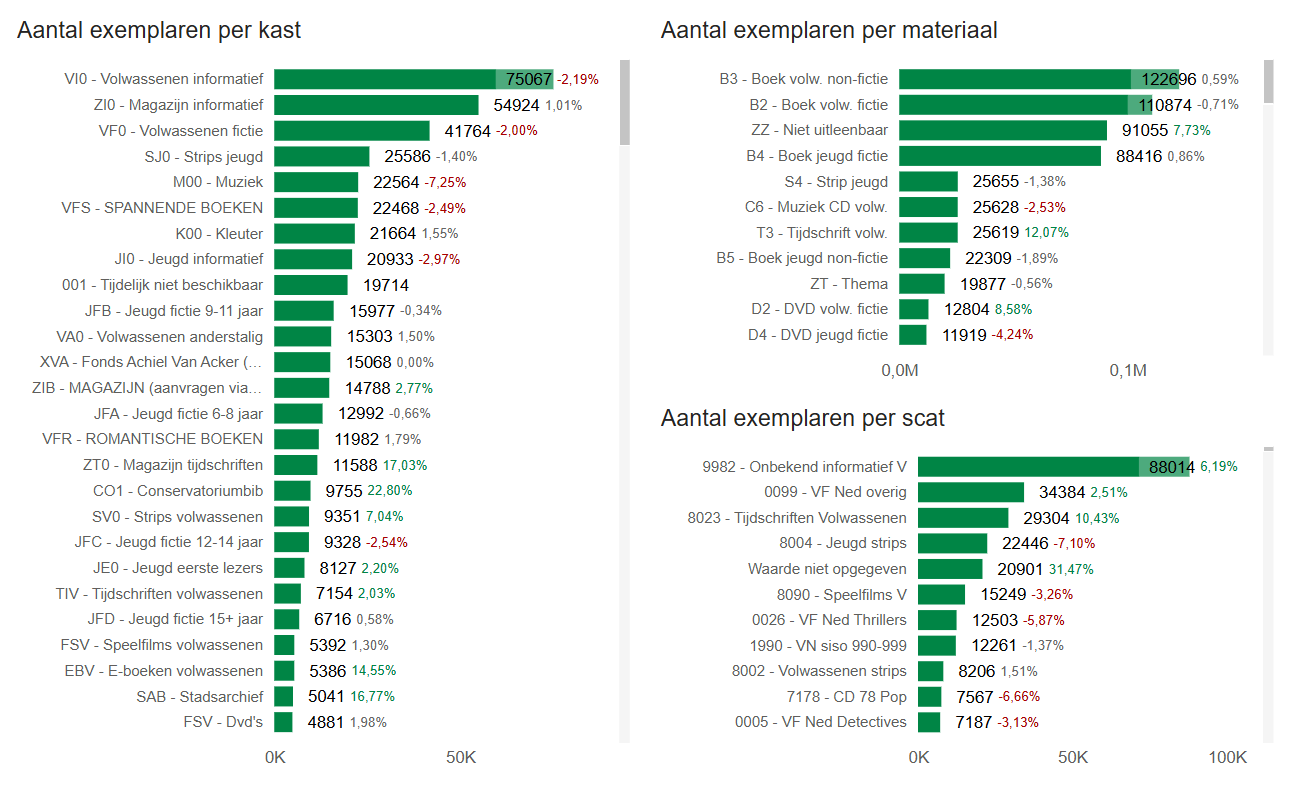The height and width of the screenshot is (787, 1308).
Task: Click the VI0 - Volwassenen informatief bar
Action: tap(385, 79)
